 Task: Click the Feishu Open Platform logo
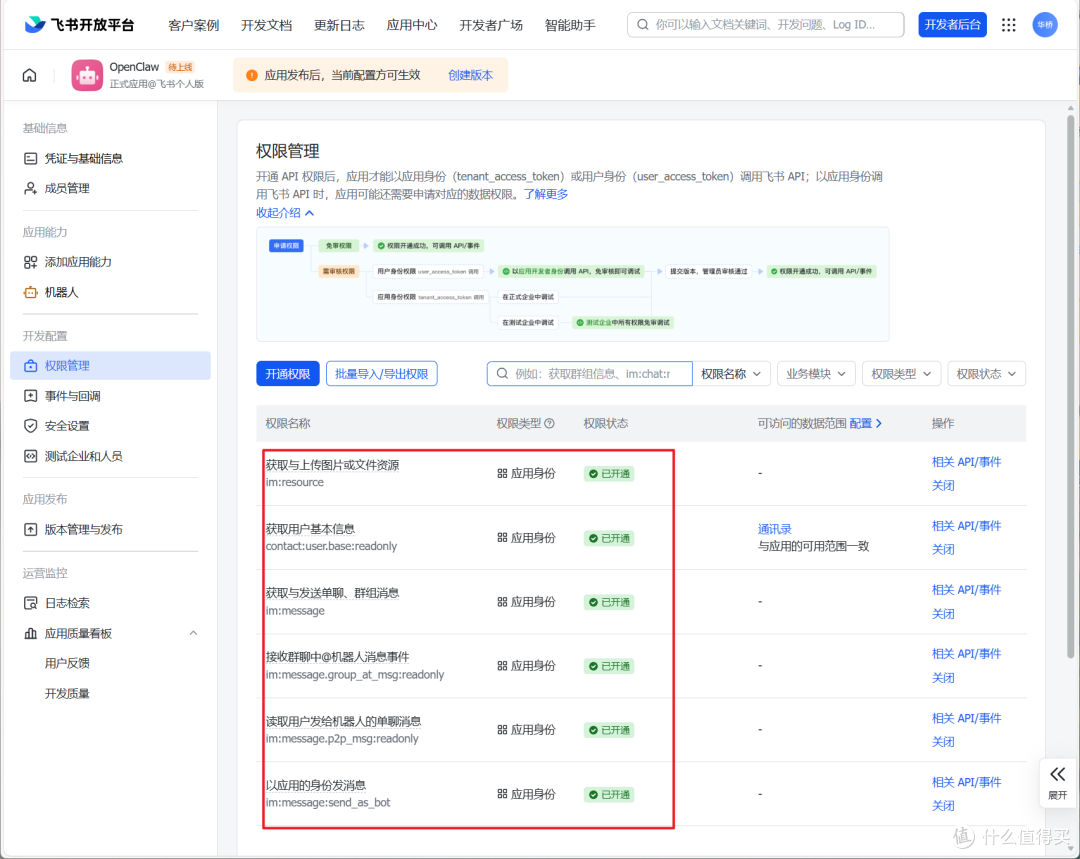(x=79, y=25)
